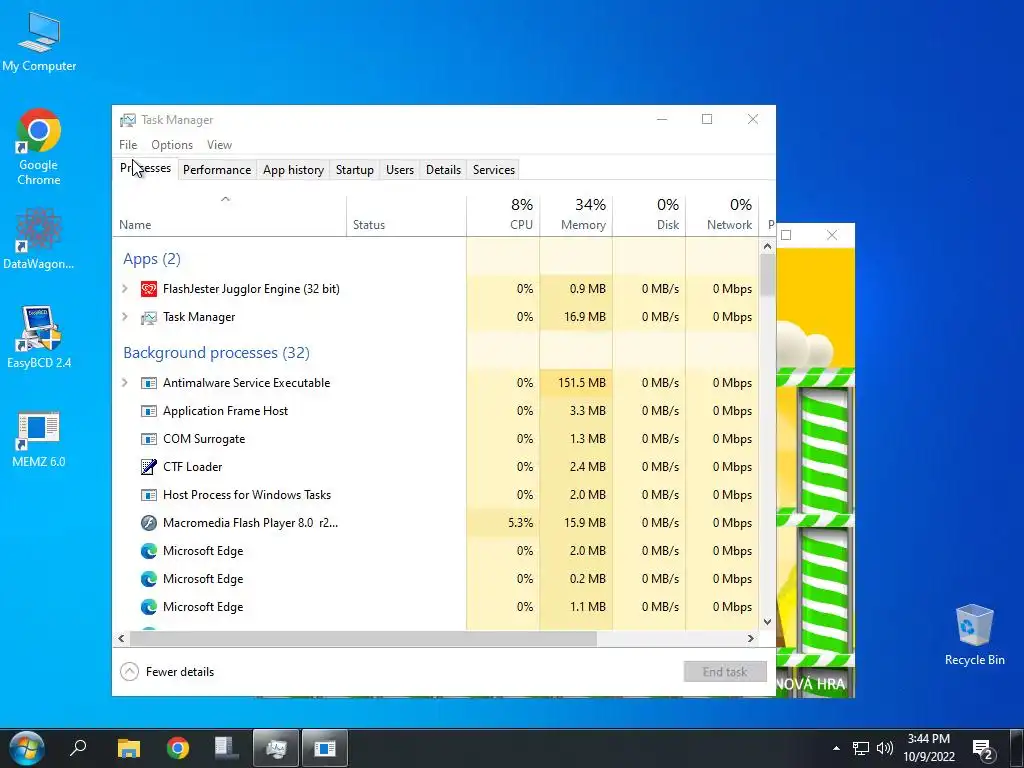The image size is (1024, 768).
Task: Open the notification center icon
Action: 982,750
